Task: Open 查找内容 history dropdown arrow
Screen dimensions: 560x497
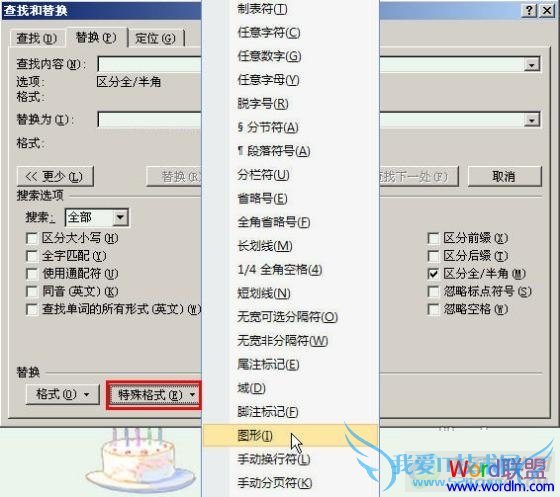Action: click(x=531, y=65)
